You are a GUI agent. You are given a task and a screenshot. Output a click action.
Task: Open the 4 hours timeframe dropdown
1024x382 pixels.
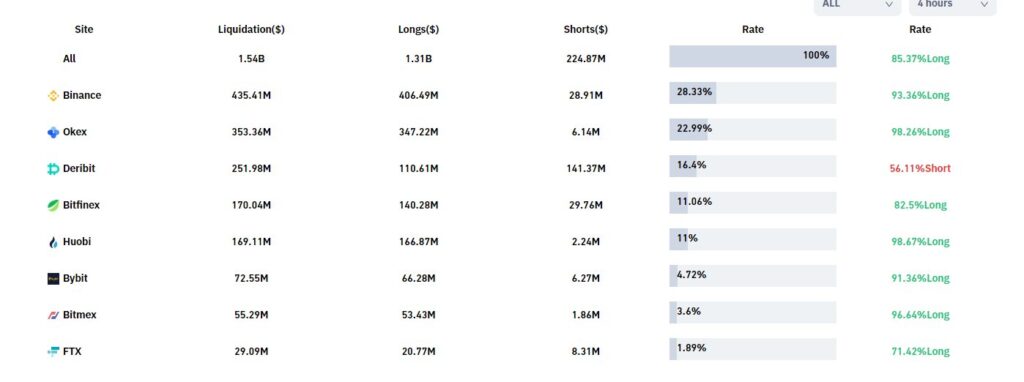tap(952, 5)
